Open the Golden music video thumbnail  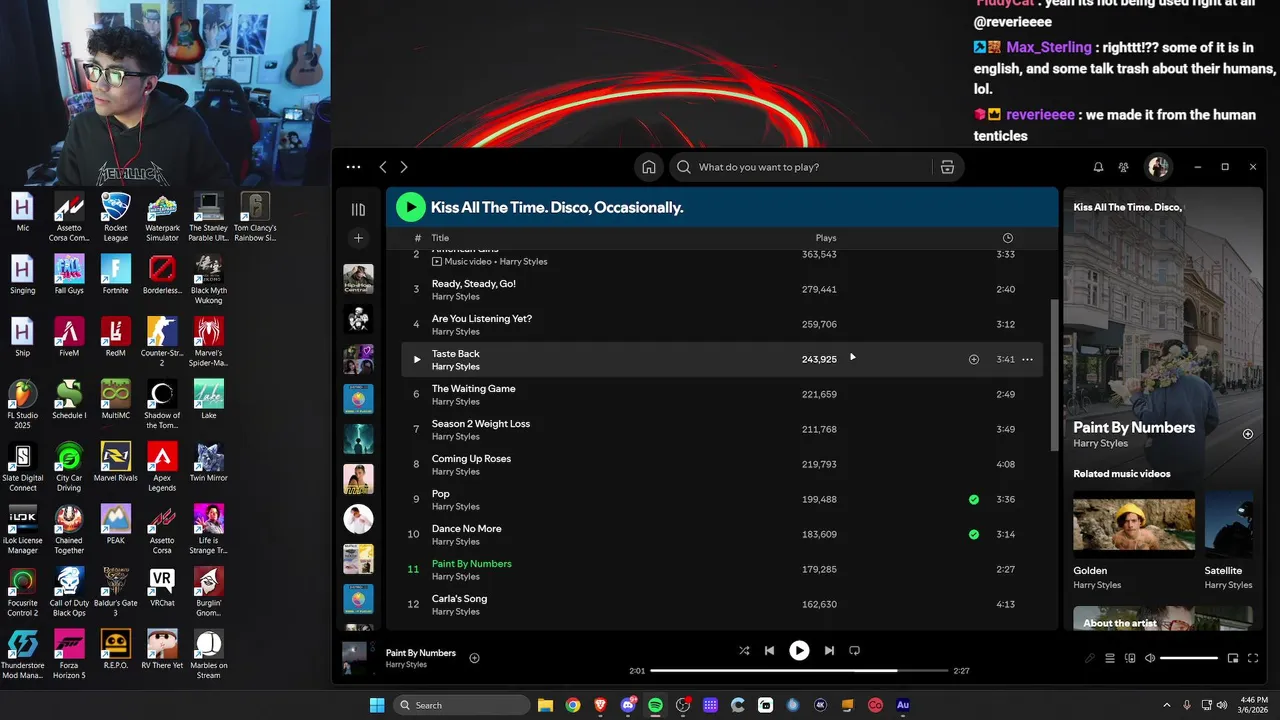pyautogui.click(x=1134, y=524)
